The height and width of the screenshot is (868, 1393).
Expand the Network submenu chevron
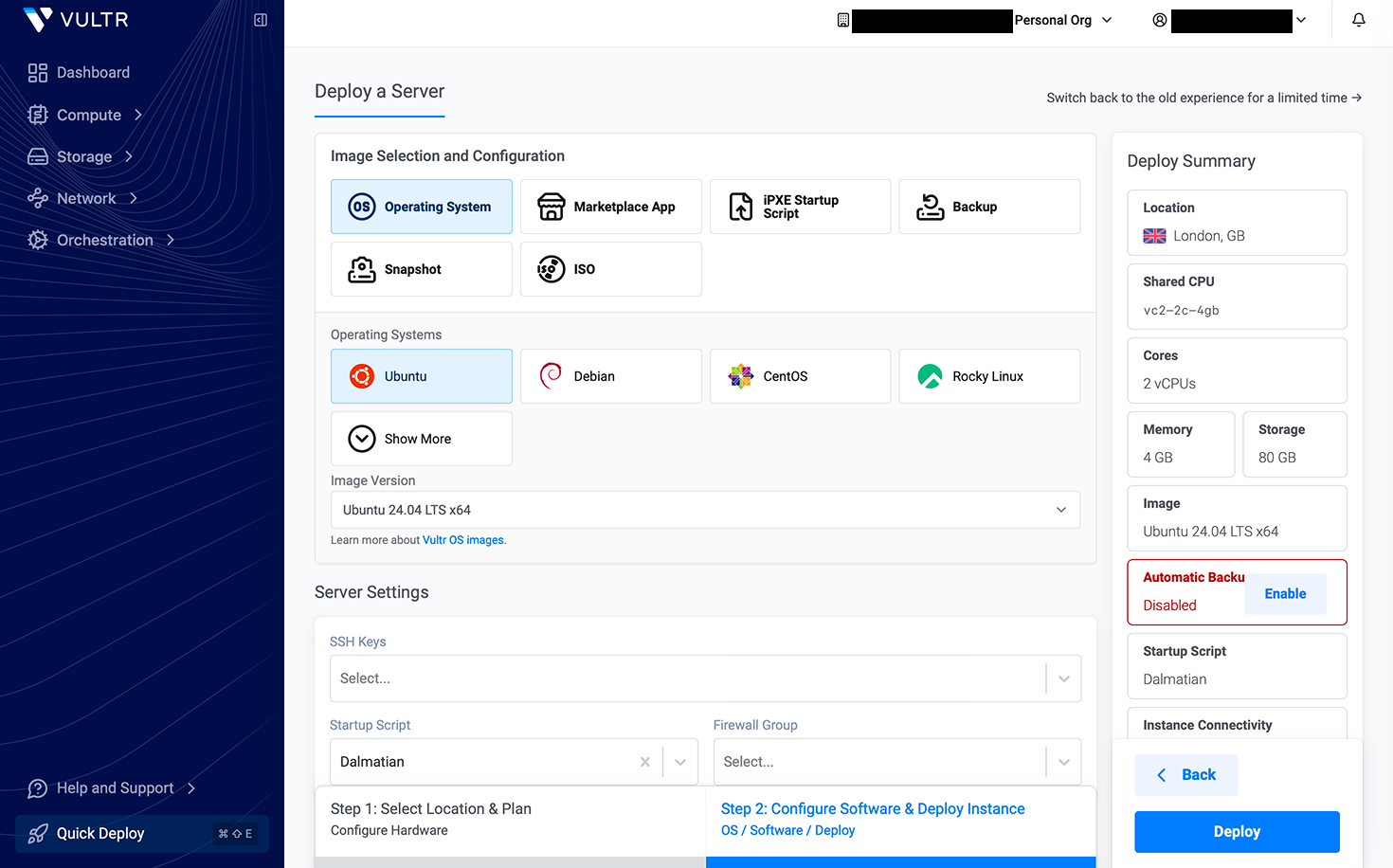coord(134,198)
